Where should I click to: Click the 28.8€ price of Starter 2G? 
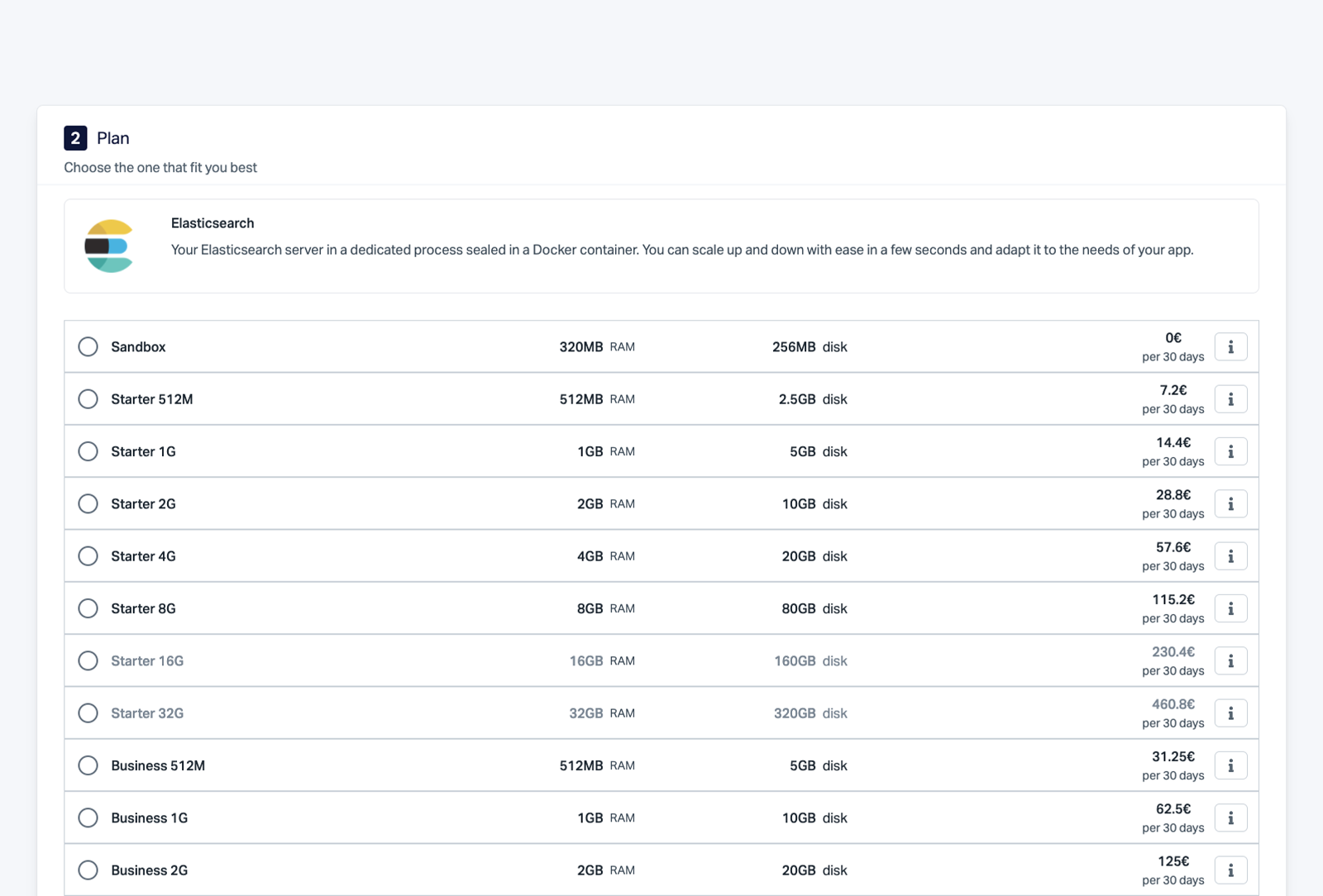pos(1173,495)
